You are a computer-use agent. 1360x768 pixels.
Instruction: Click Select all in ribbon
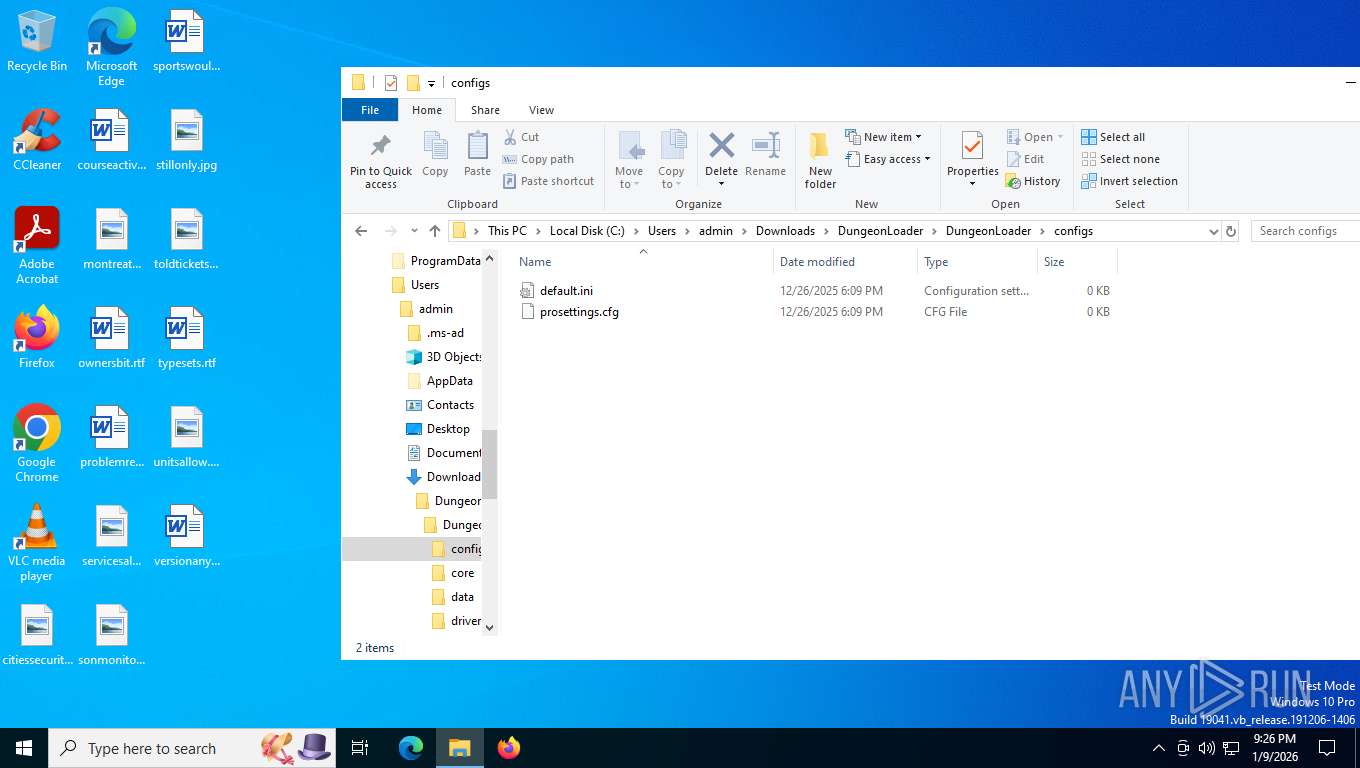1113,137
